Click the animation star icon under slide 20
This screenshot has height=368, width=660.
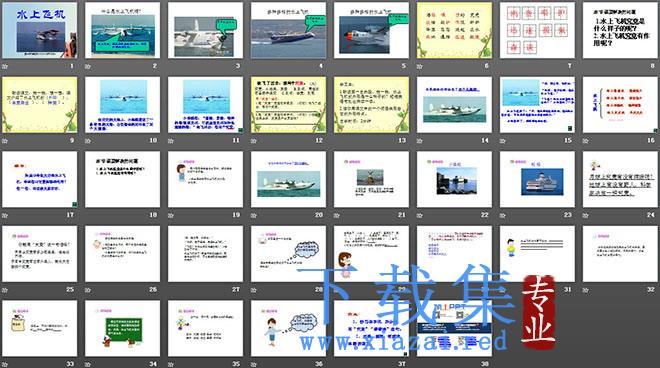tap(253, 216)
